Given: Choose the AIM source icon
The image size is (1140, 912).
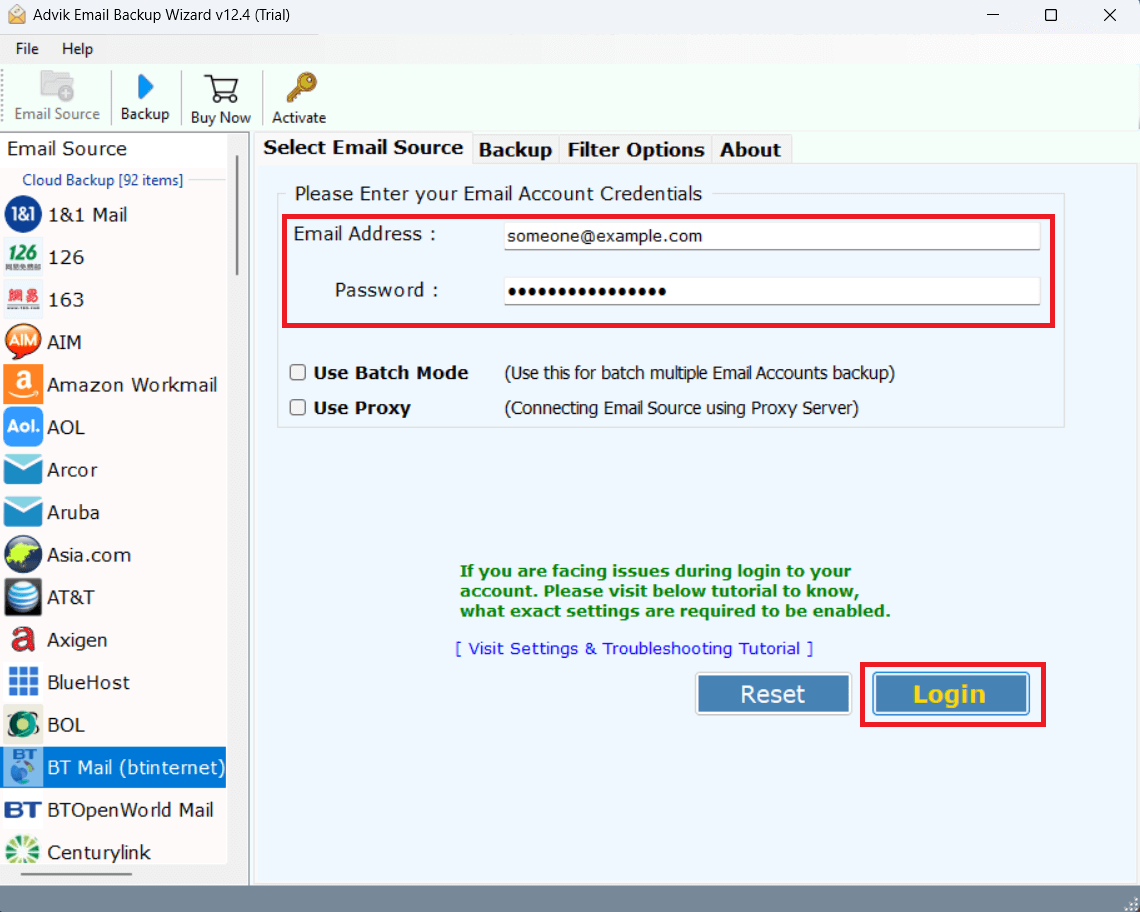Looking at the screenshot, I should (23, 342).
